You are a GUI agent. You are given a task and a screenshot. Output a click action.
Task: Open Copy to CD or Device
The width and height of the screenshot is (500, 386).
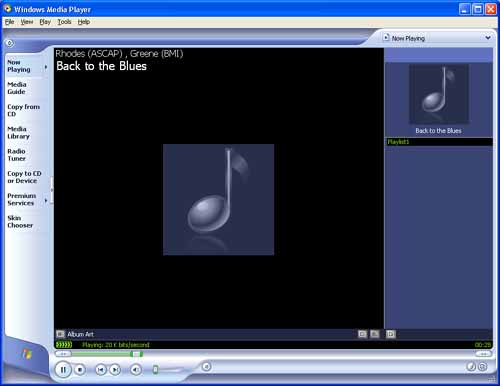pyautogui.click(x=24, y=177)
